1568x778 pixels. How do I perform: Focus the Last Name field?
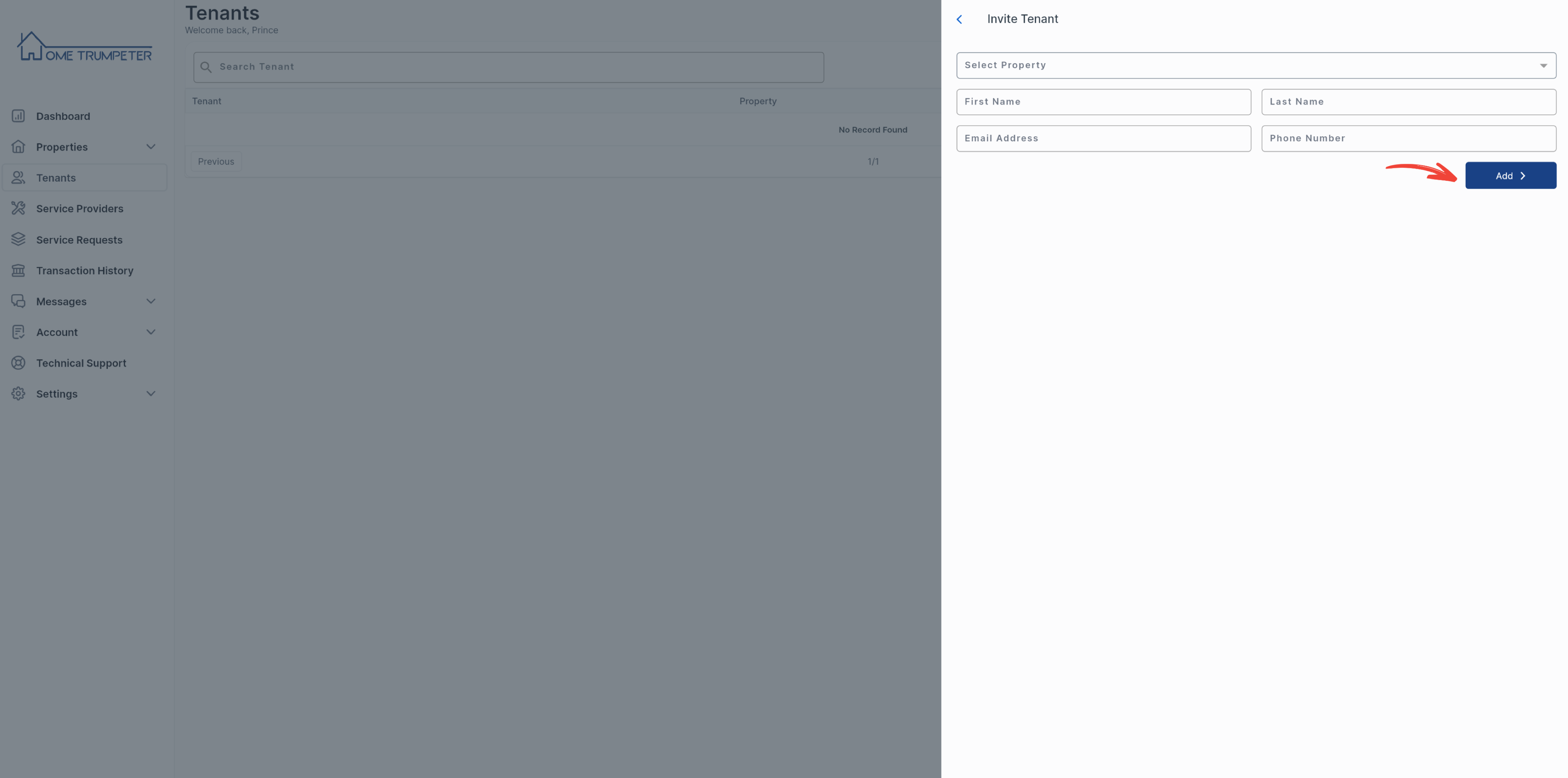pyautogui.click(x=1409, y=102)
